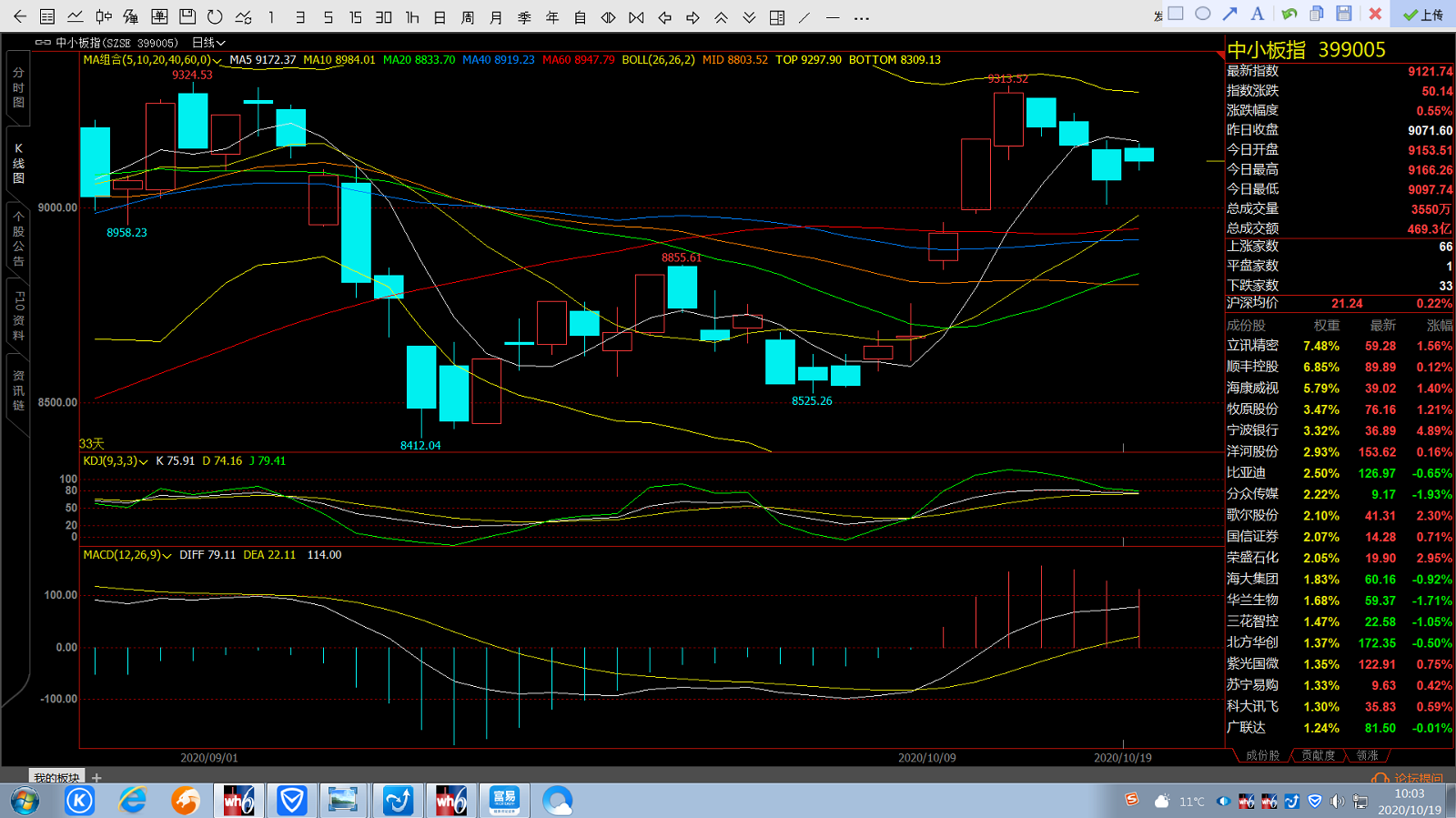The width and height of the screenshot is (1456, 818).
Task: Open Internet Explorer from the taskbar
Action: point(133,801)
